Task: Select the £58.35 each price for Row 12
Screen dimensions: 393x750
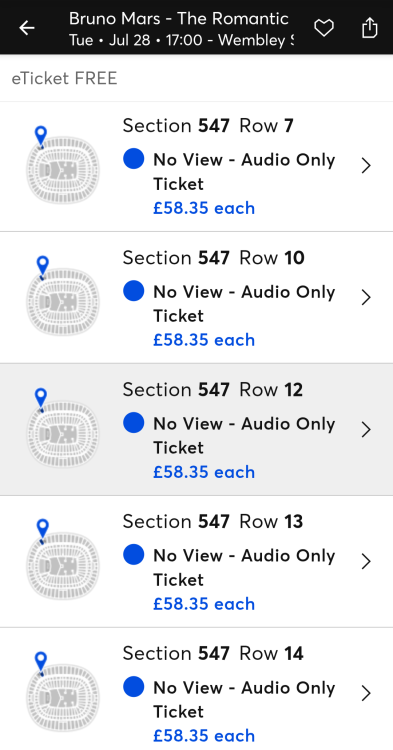Action: 204,472
